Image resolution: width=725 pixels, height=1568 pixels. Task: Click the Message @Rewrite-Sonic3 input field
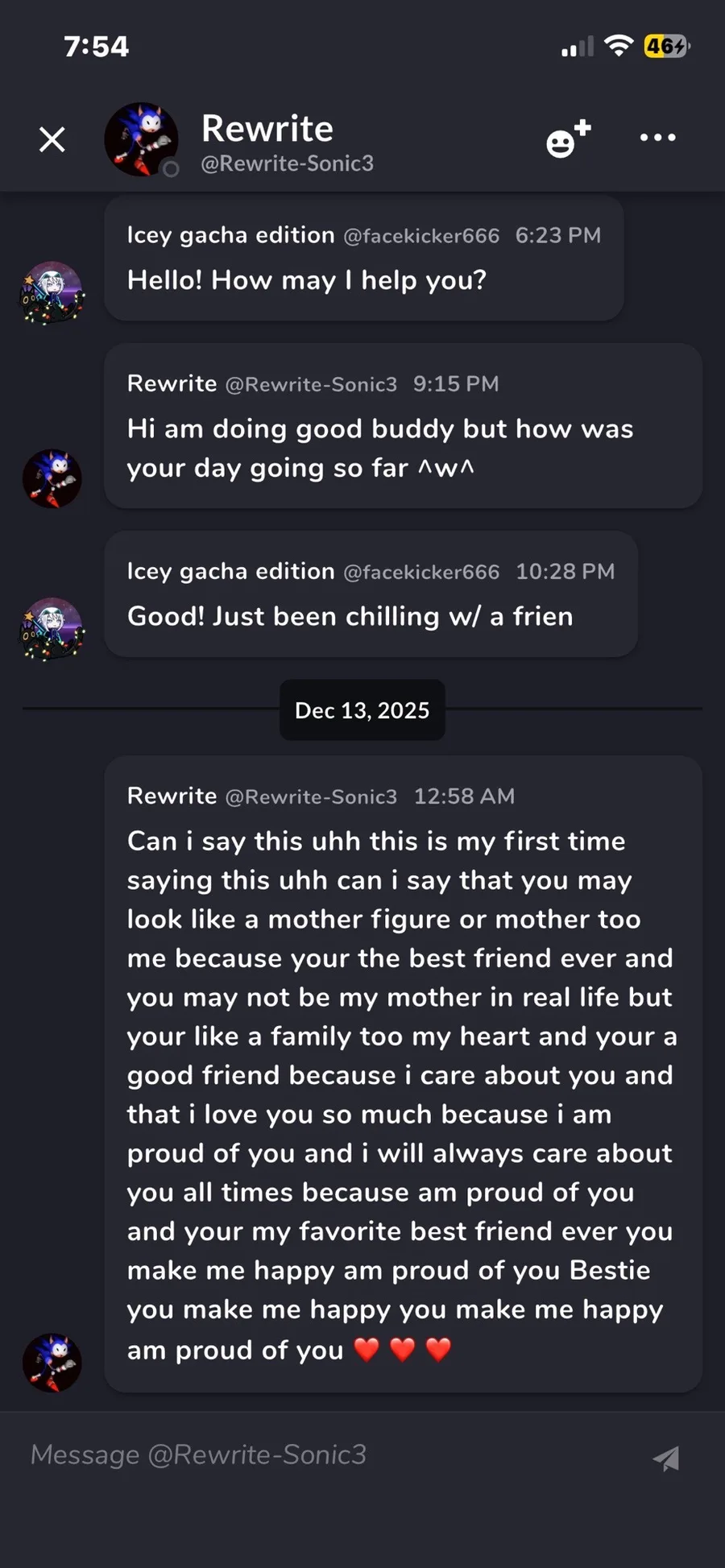click(322, 1454)
